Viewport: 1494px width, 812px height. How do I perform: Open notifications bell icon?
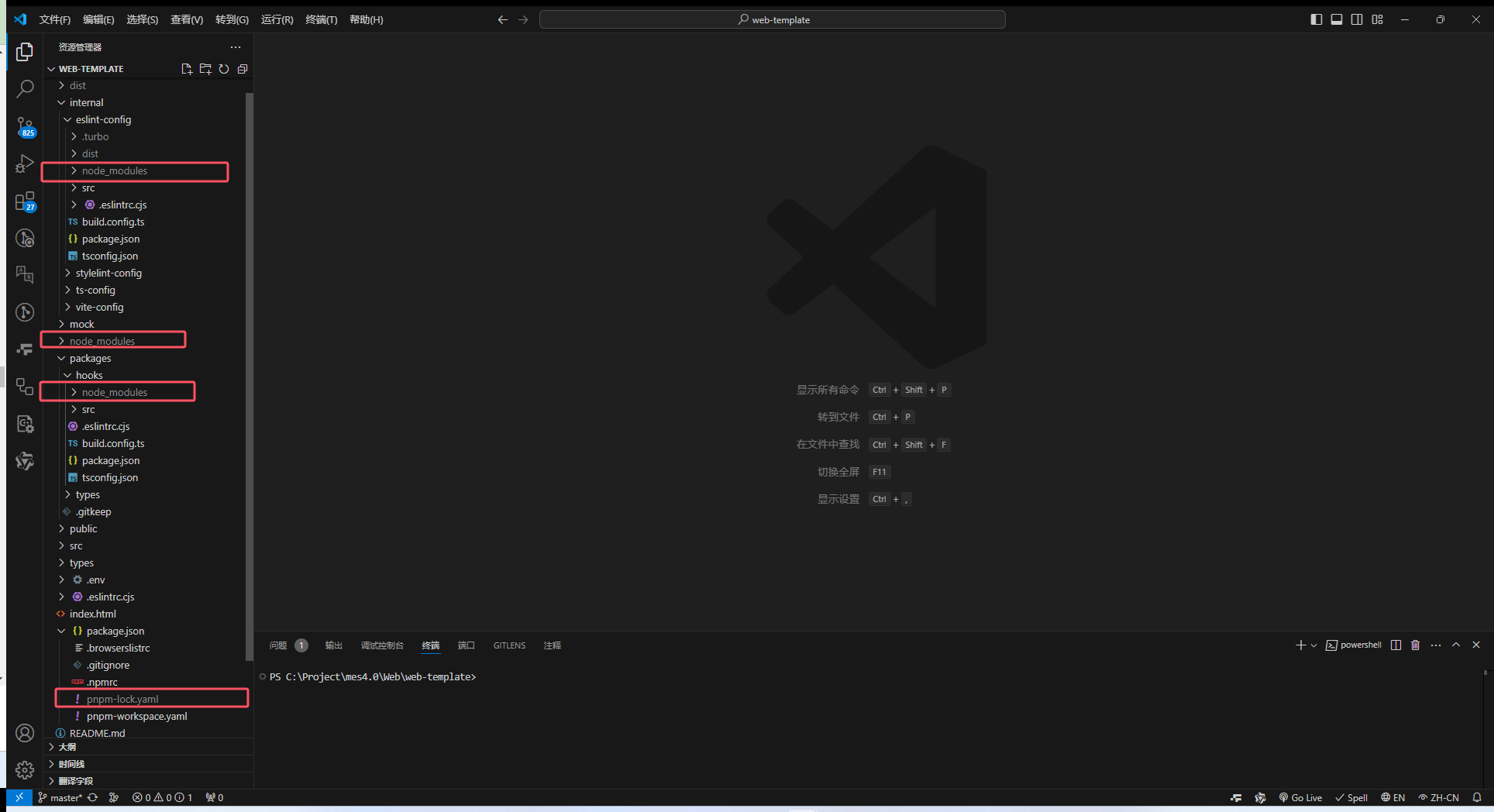point(1477,797)
